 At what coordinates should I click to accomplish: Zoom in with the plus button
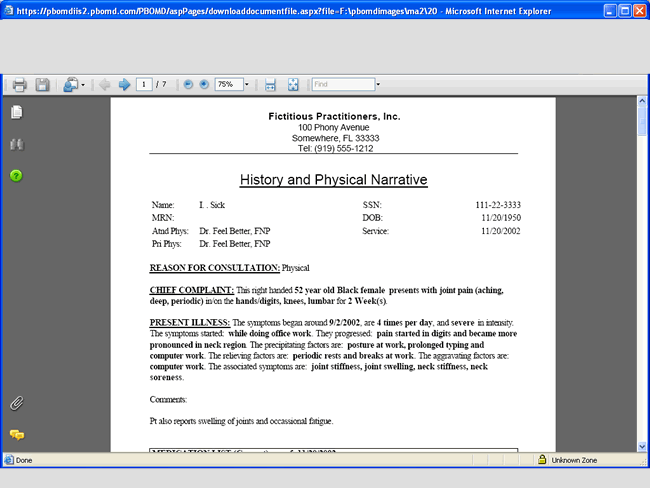point(204,85)
